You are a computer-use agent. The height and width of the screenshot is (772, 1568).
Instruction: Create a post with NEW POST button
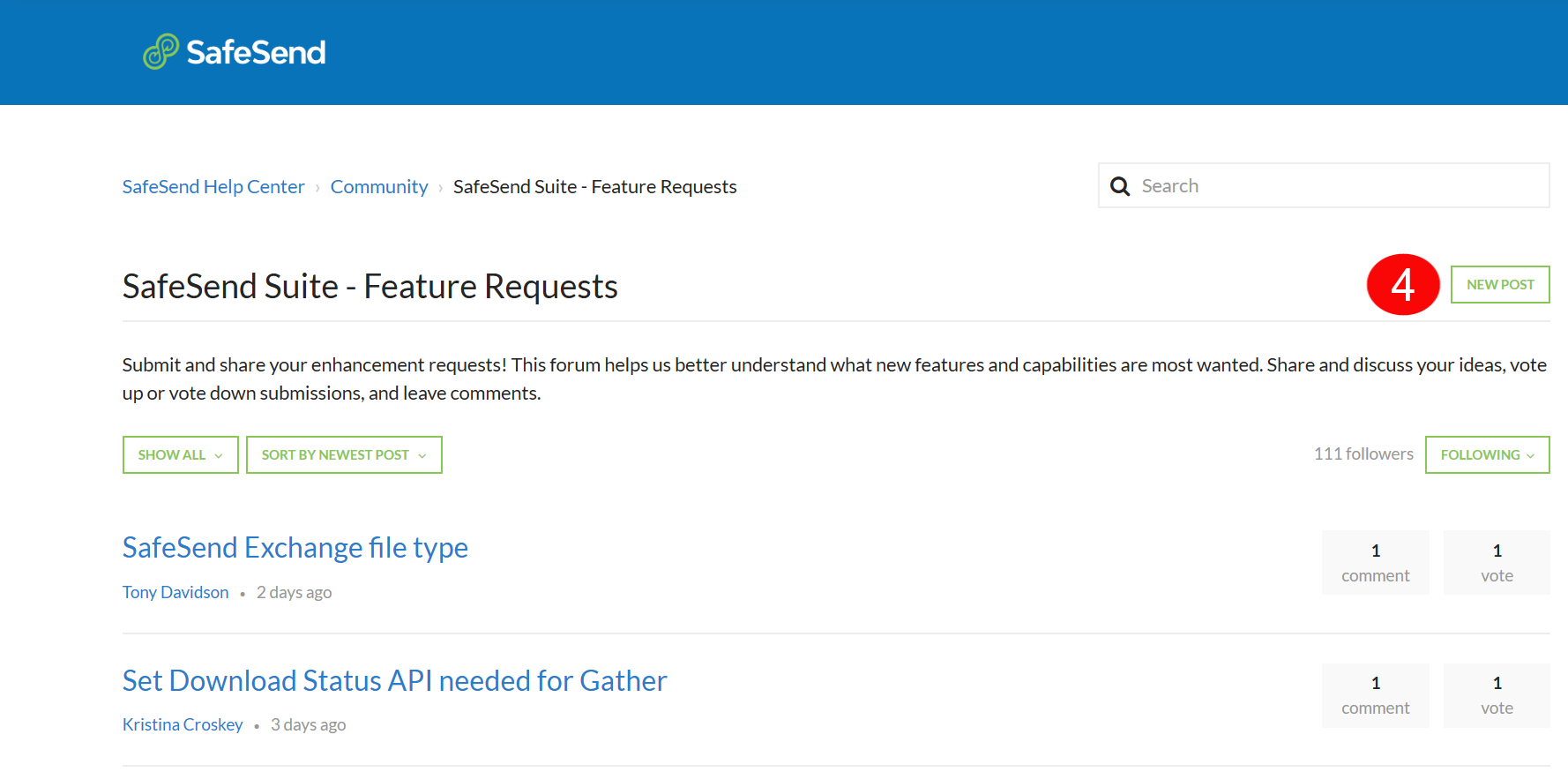pyautogui.click(x=1500, y=285)
